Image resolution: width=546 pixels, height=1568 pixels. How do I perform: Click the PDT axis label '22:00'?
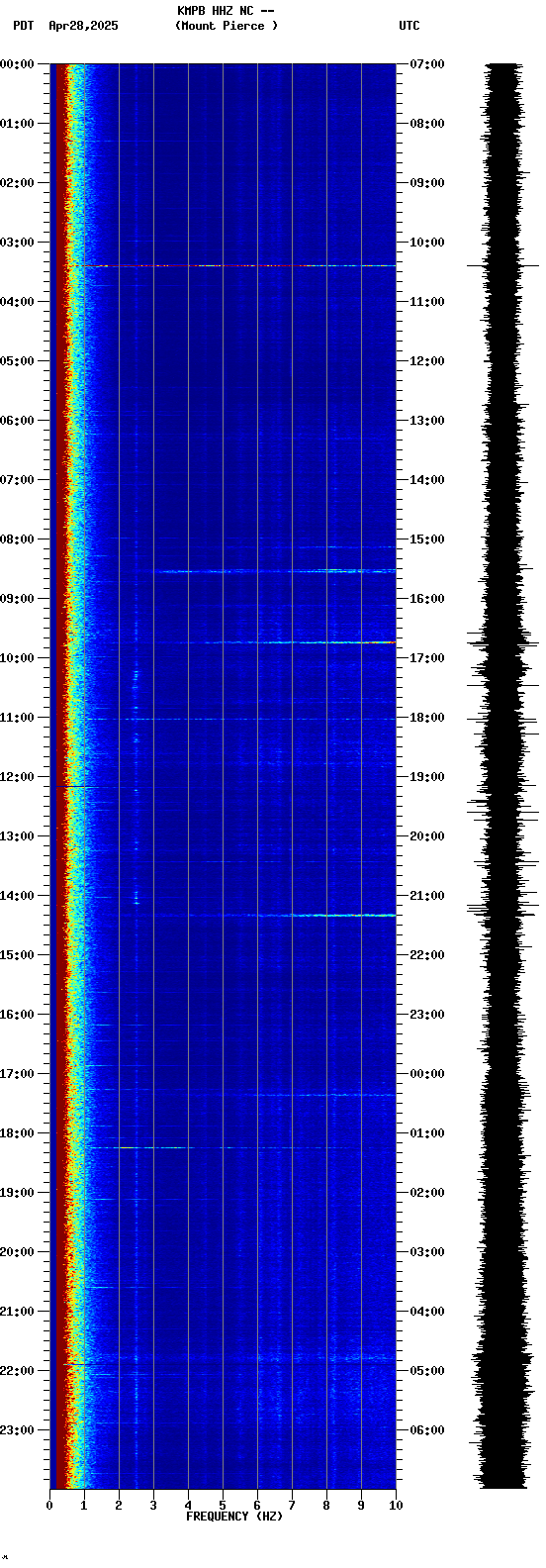pyautogui.click(x=17, y=1371)
